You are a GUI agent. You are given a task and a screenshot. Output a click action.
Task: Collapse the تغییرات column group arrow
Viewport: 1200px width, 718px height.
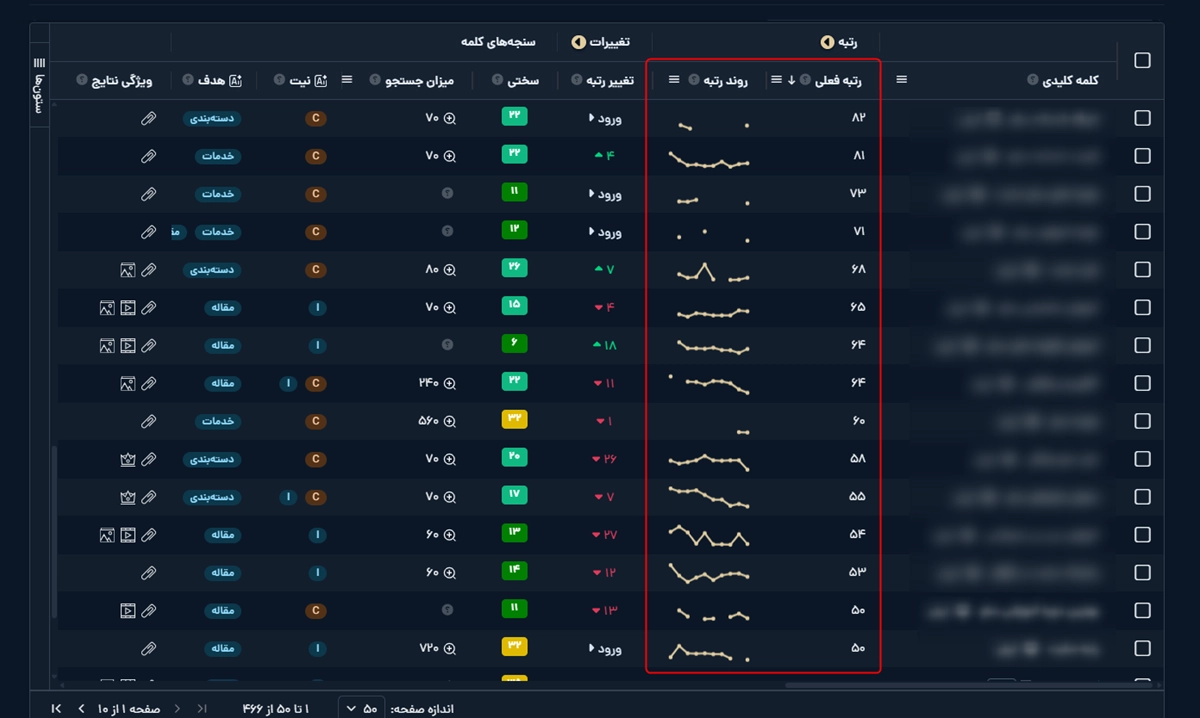coord(578,42)
